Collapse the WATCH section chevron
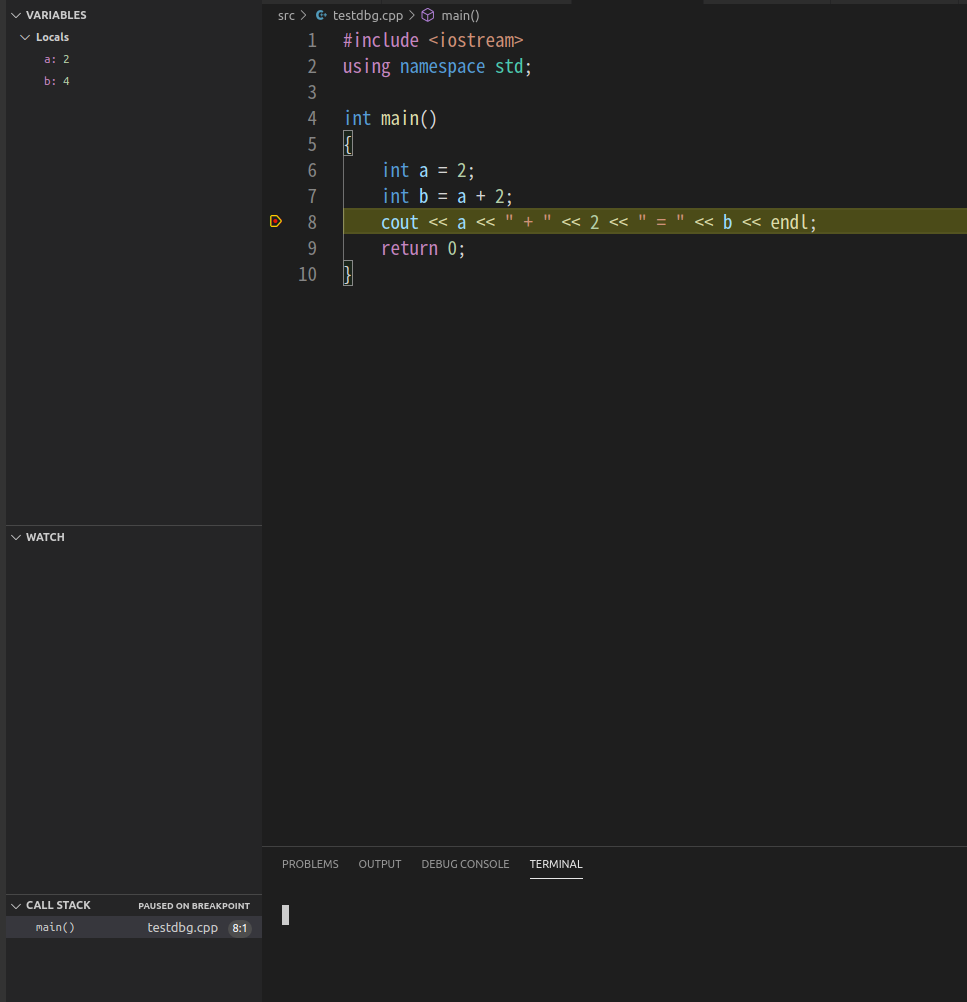This screenshot has height=1002, width=967. point(16,537)
